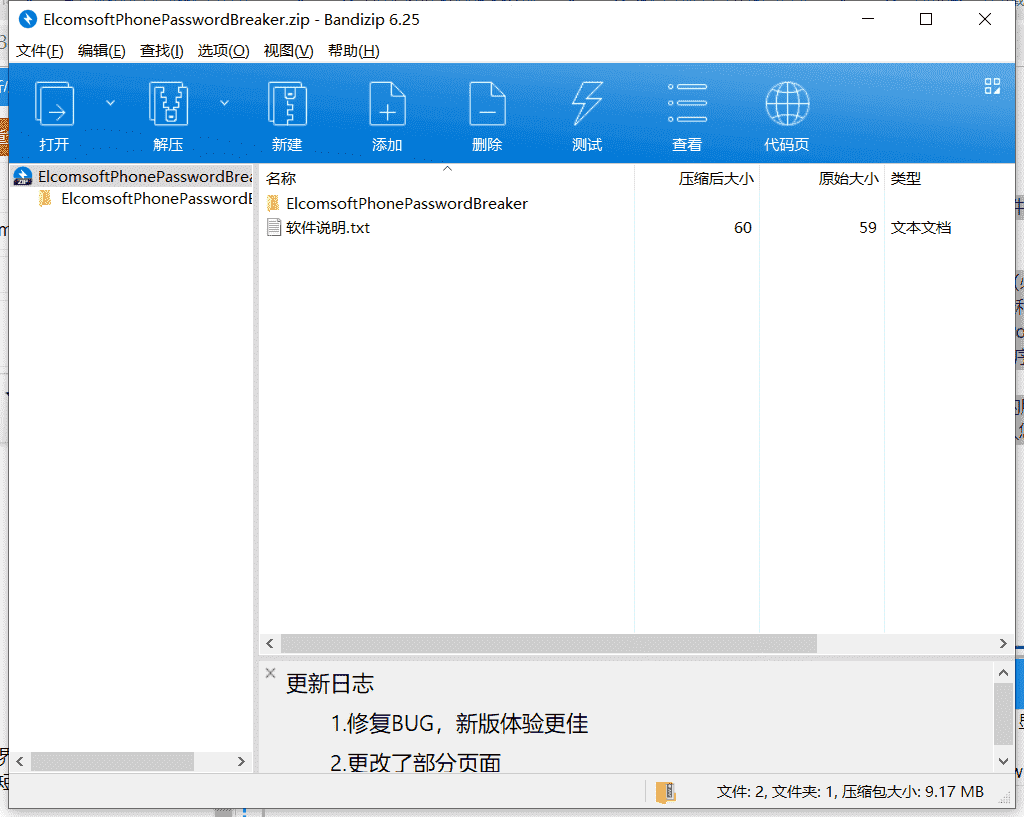Click the compressed size value 60
Image resolution: width=1024 pixels, height=817 pixels.
click(743, 228)
